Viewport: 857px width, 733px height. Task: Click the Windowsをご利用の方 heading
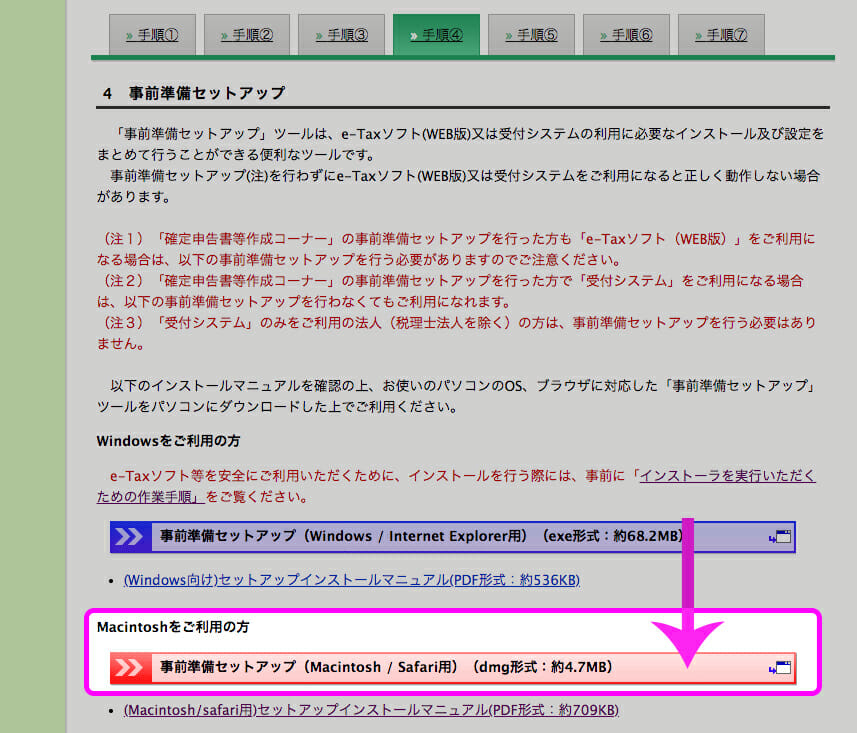[168, 441]
